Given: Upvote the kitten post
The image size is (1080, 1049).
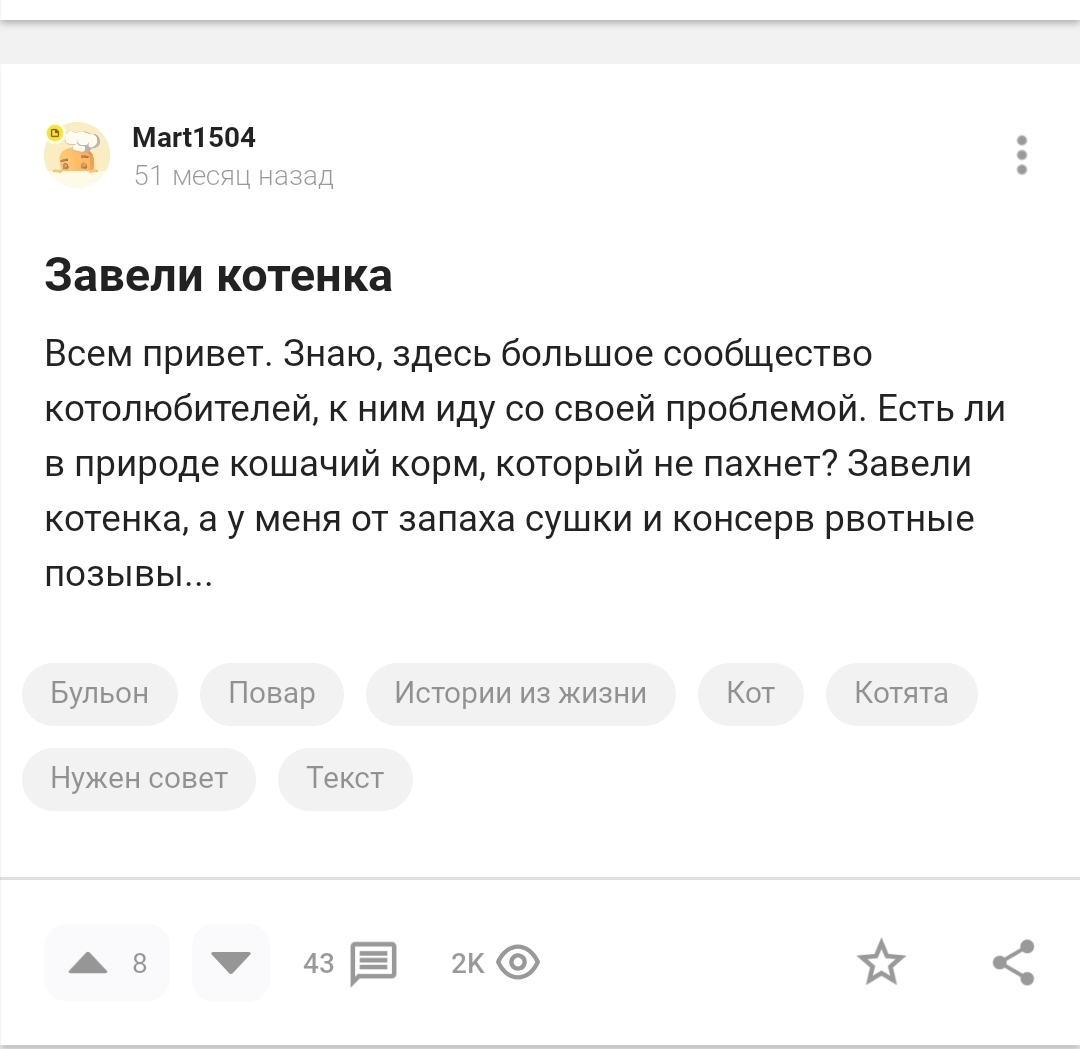Looking at the screenshot, I should (x=91, y=963).
